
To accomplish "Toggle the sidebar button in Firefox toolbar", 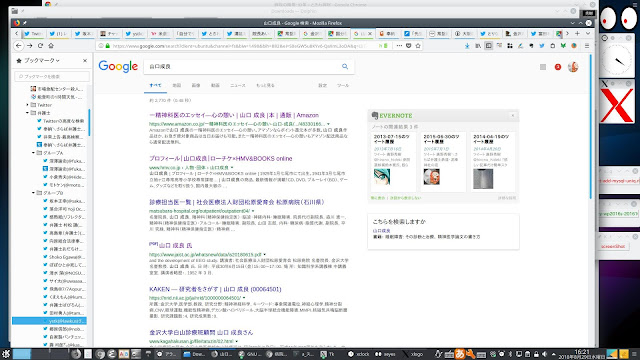I will click(x=489, y=46).
